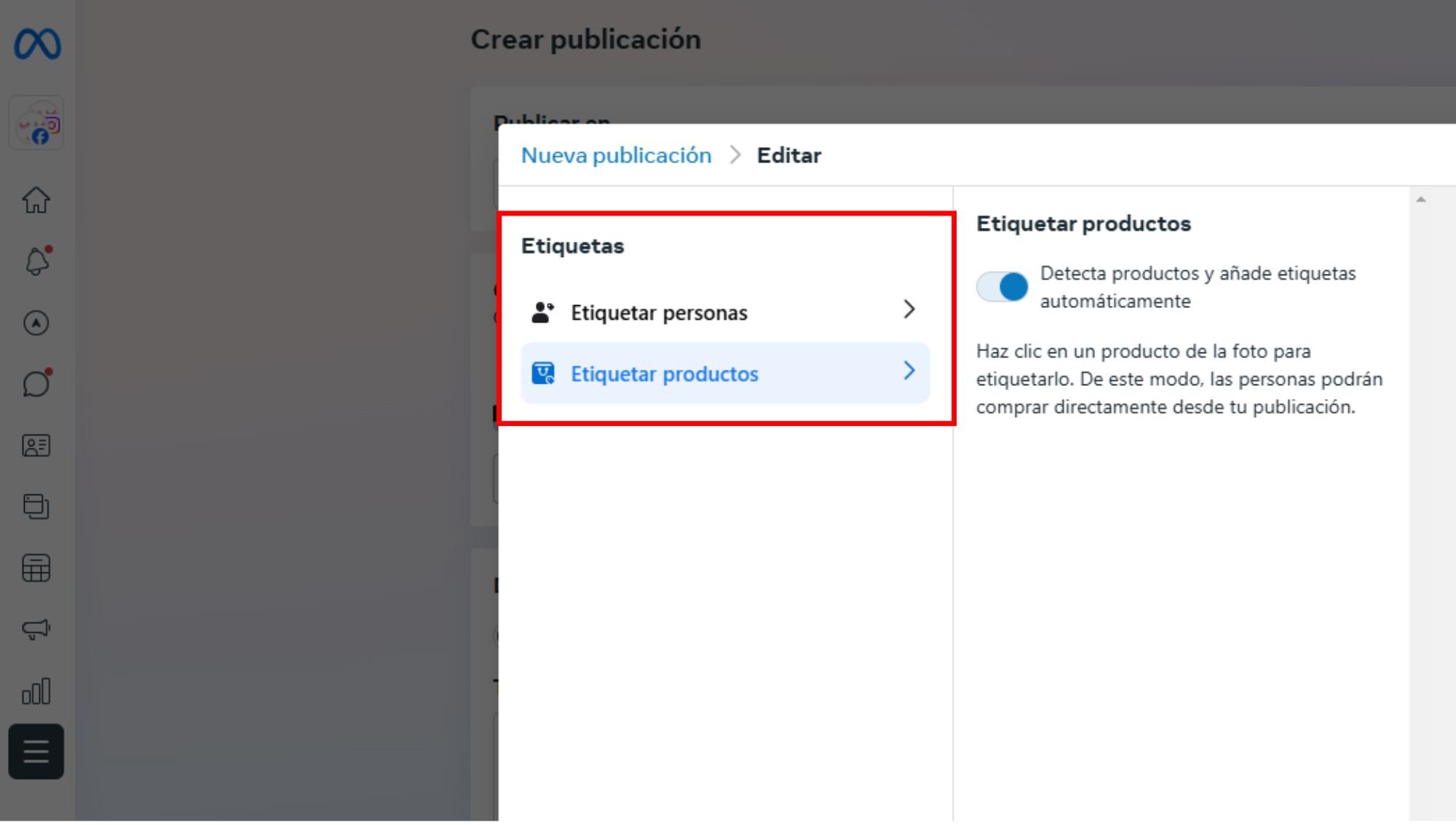Open the all tools hamburger menu
This screenshot has width=1456, height=825.
[x=36, y=751]
